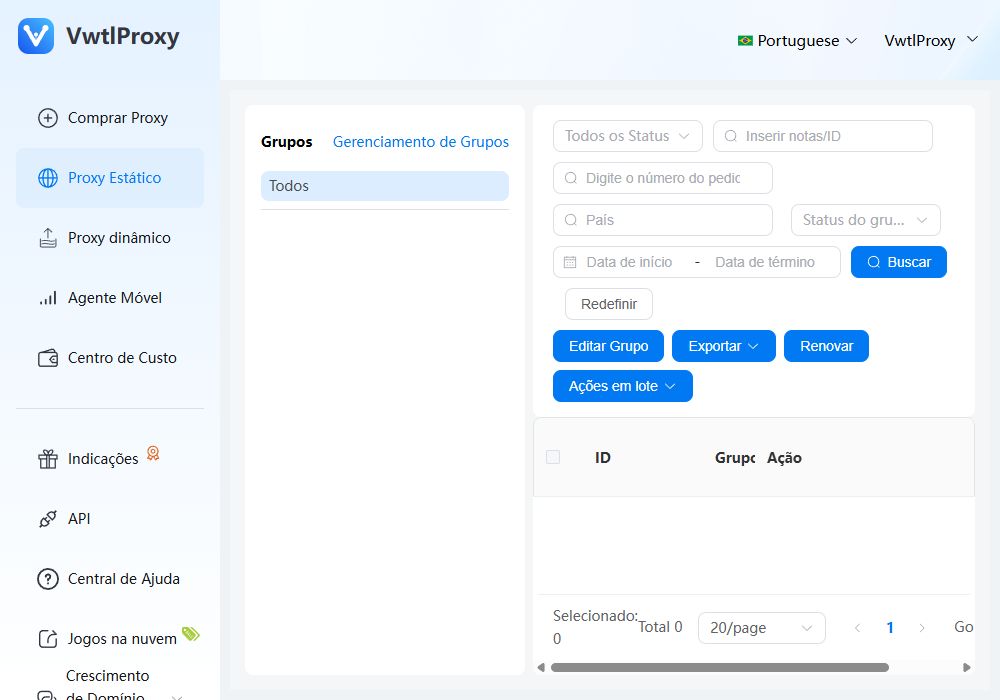
Task: Click the magnifier icon in order number field
Action: [x=571, y=178]
